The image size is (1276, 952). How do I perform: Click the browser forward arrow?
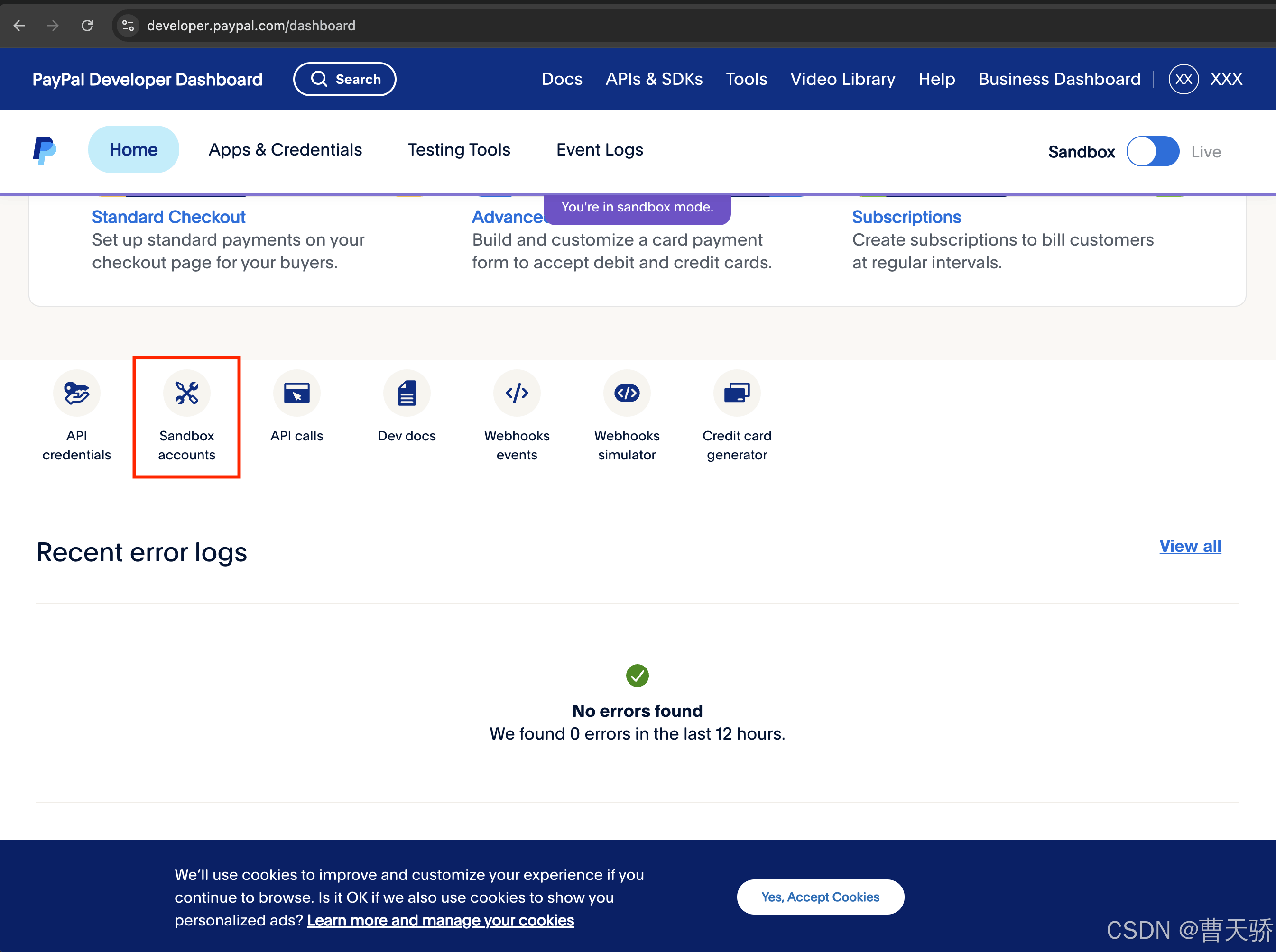tap(53, 25)
